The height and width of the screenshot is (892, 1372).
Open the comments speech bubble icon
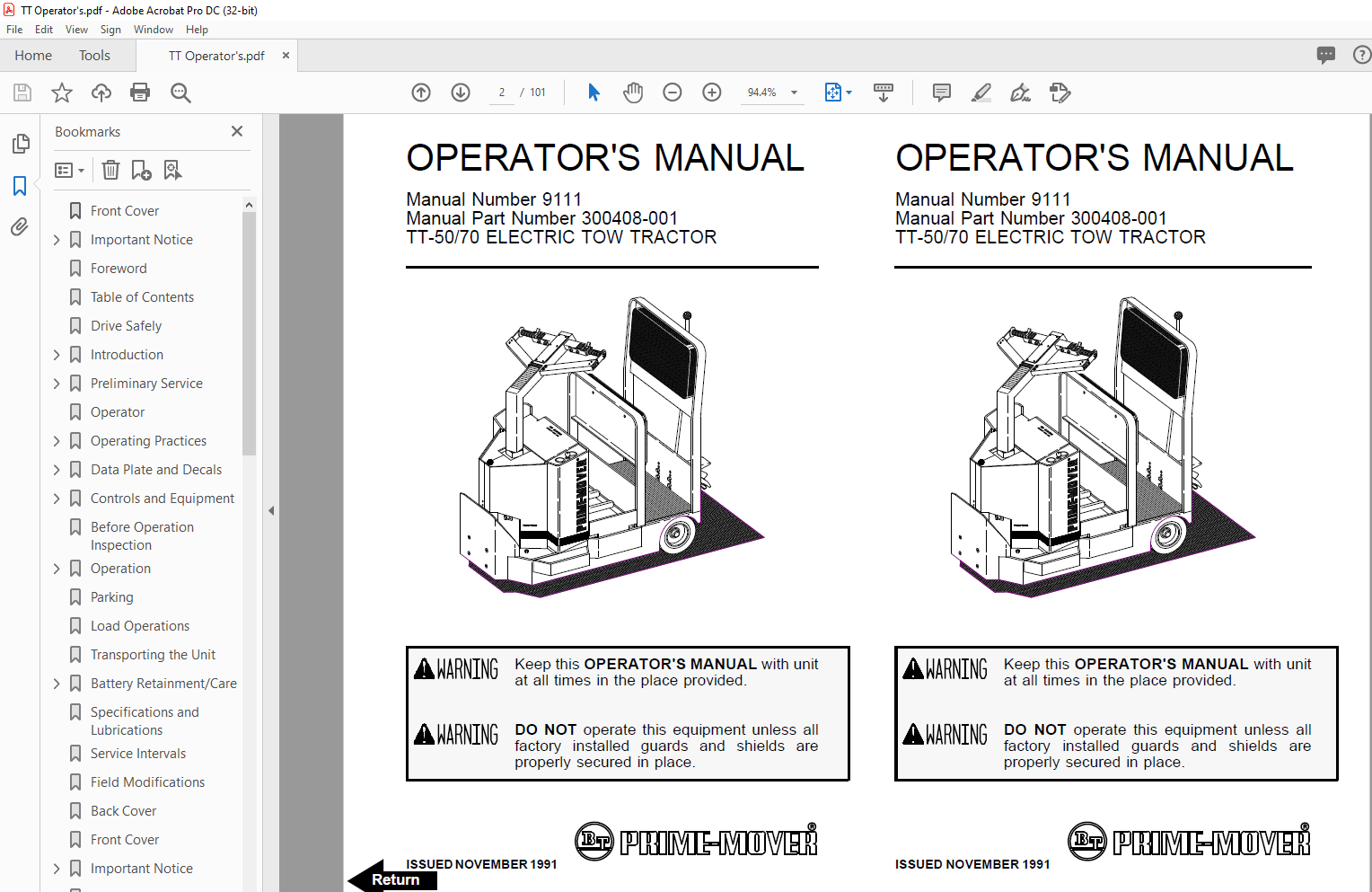pyautogui.click(x=1326, y=55)
